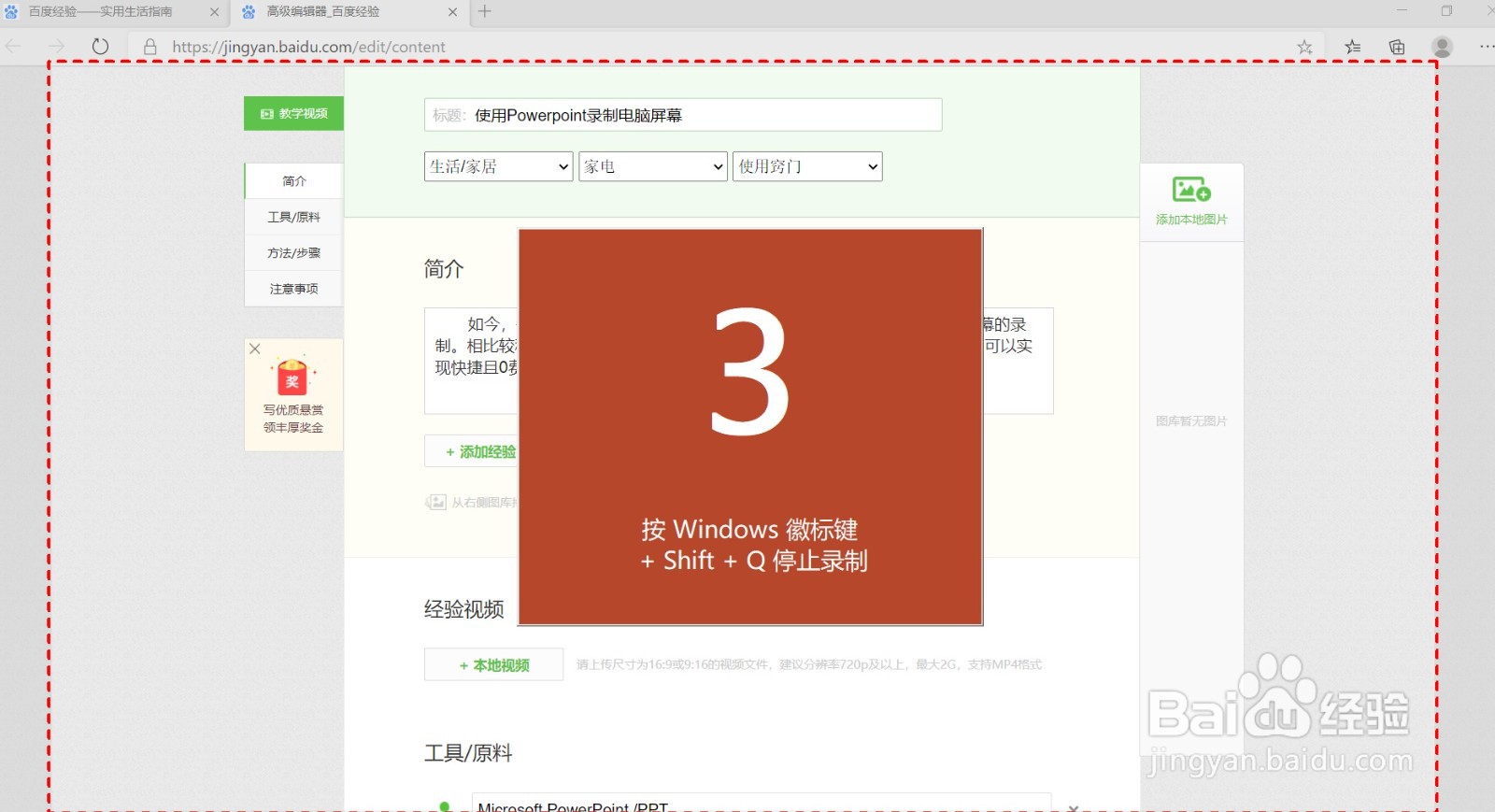Jump to 工具/原料 section in sidebar
1495x812 pixels.
click(x=293, y=217)
